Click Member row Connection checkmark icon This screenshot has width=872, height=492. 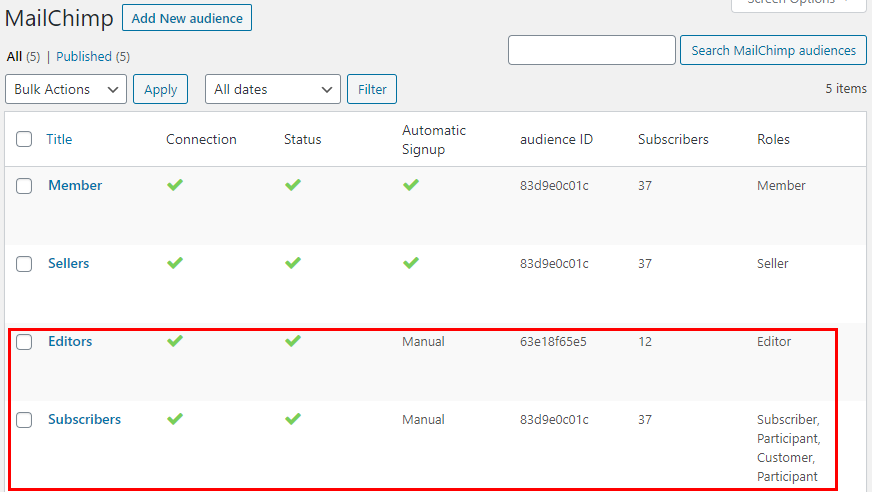click(x=175, y=185)
